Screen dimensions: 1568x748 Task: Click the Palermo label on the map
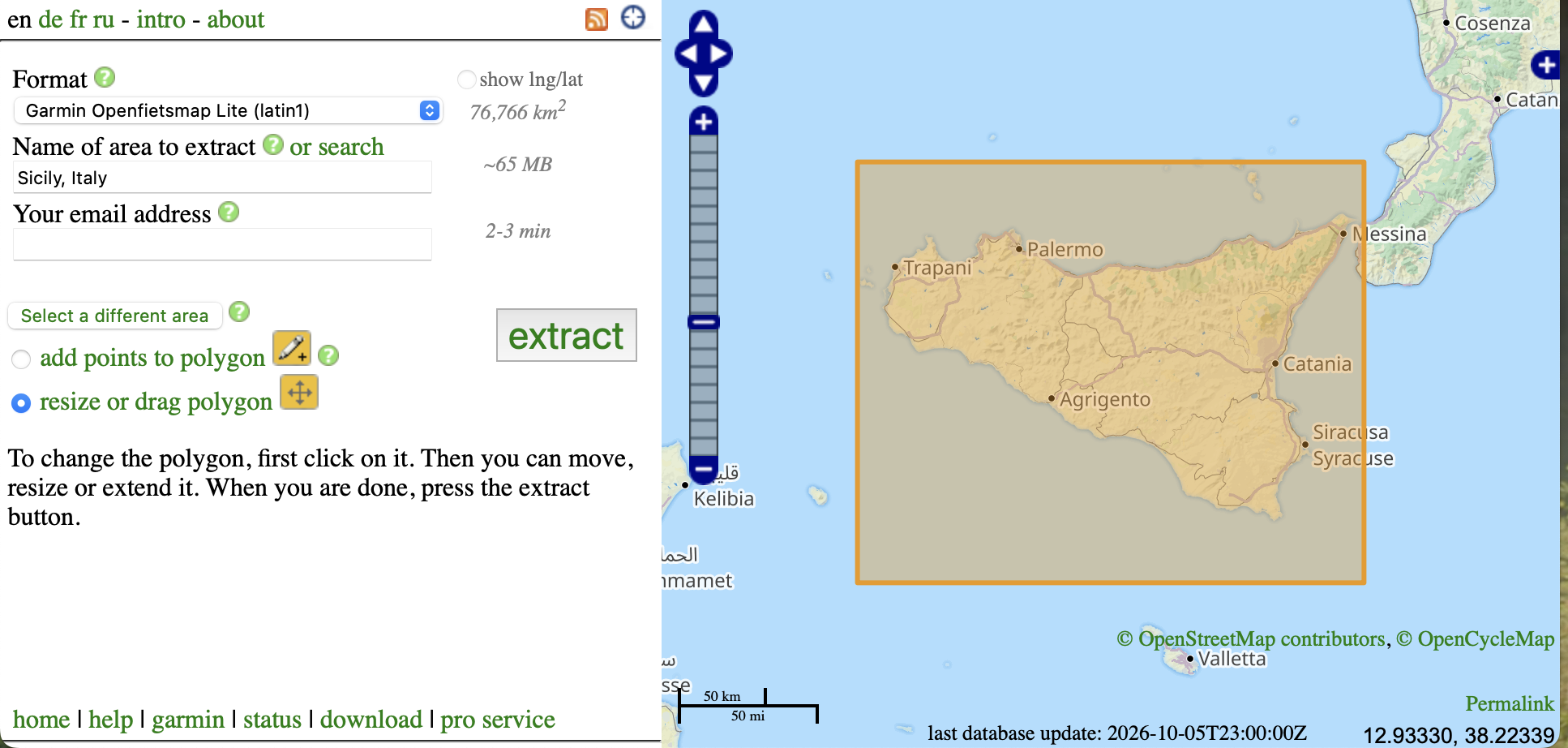(1065, 249)
